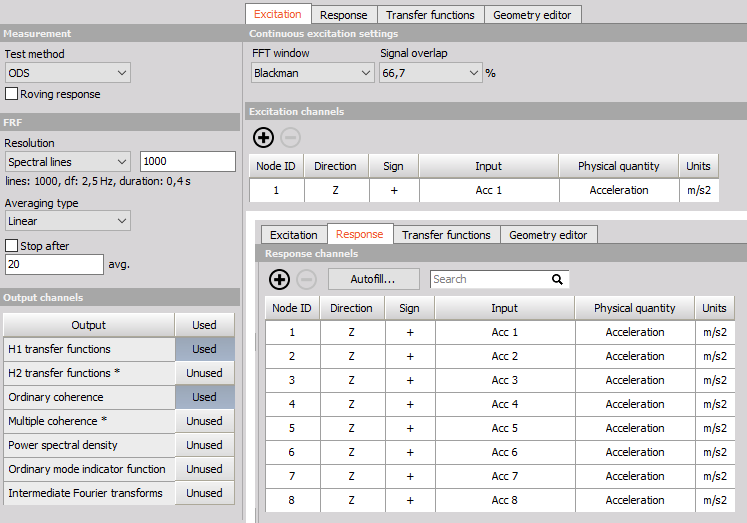This screenshot has height=523, width=747.
Task: Open the Test method ODS dropdown
Action: pyautogui.click(x=68, y=73)
